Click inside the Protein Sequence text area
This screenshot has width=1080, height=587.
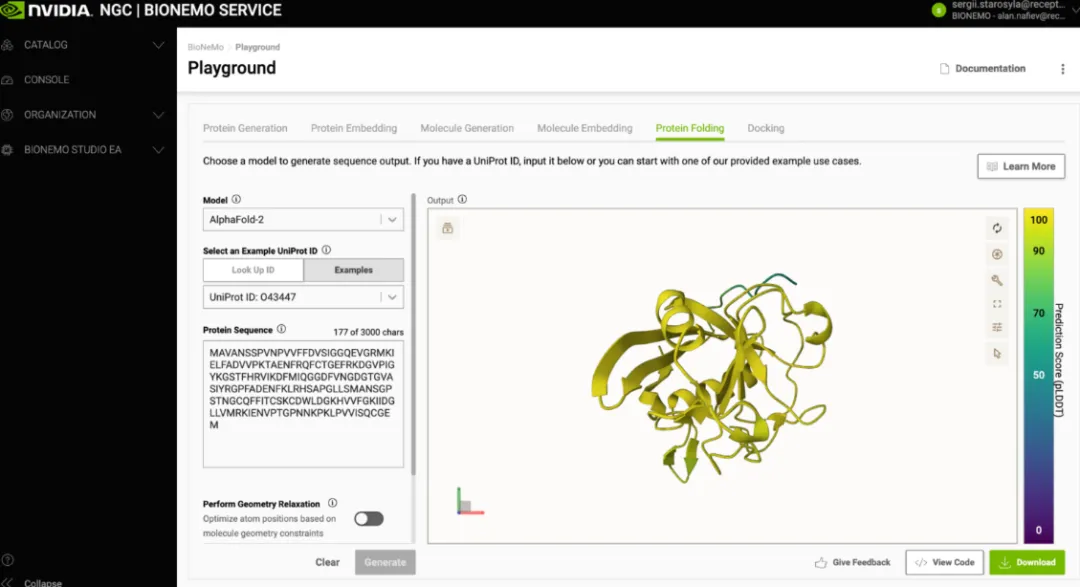(303, 404)
